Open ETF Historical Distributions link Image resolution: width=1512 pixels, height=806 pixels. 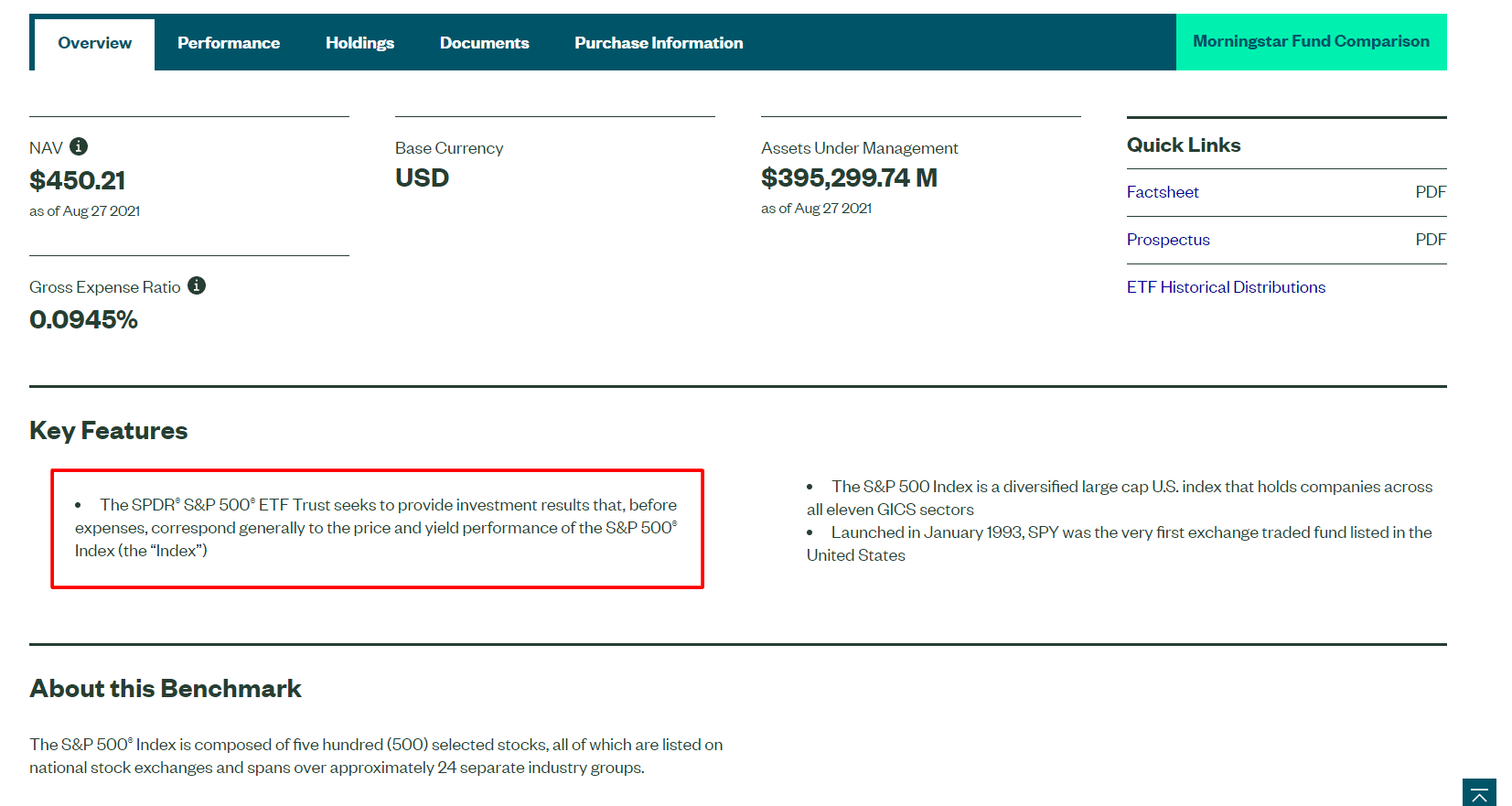click(1226, 287)
